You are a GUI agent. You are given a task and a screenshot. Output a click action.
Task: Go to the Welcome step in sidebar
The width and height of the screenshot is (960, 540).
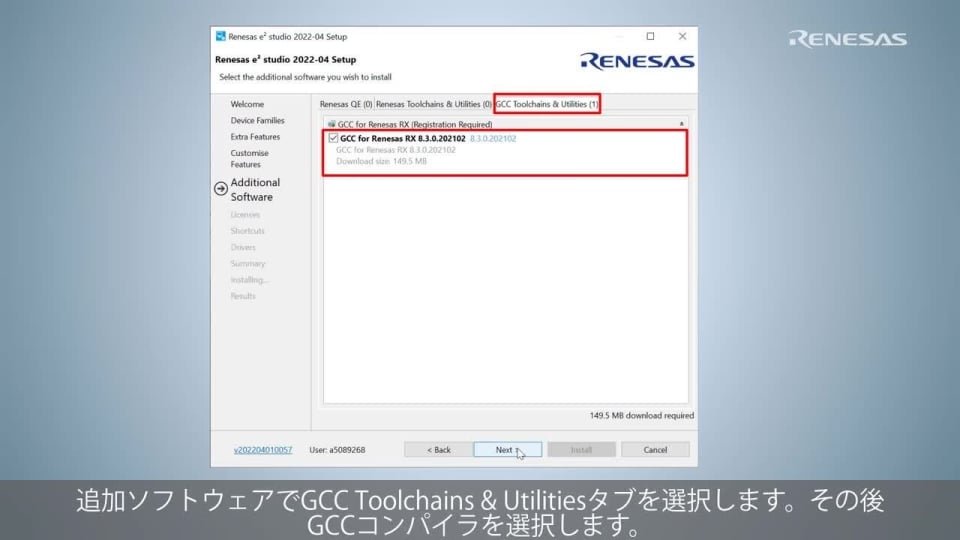coord(247,104)
